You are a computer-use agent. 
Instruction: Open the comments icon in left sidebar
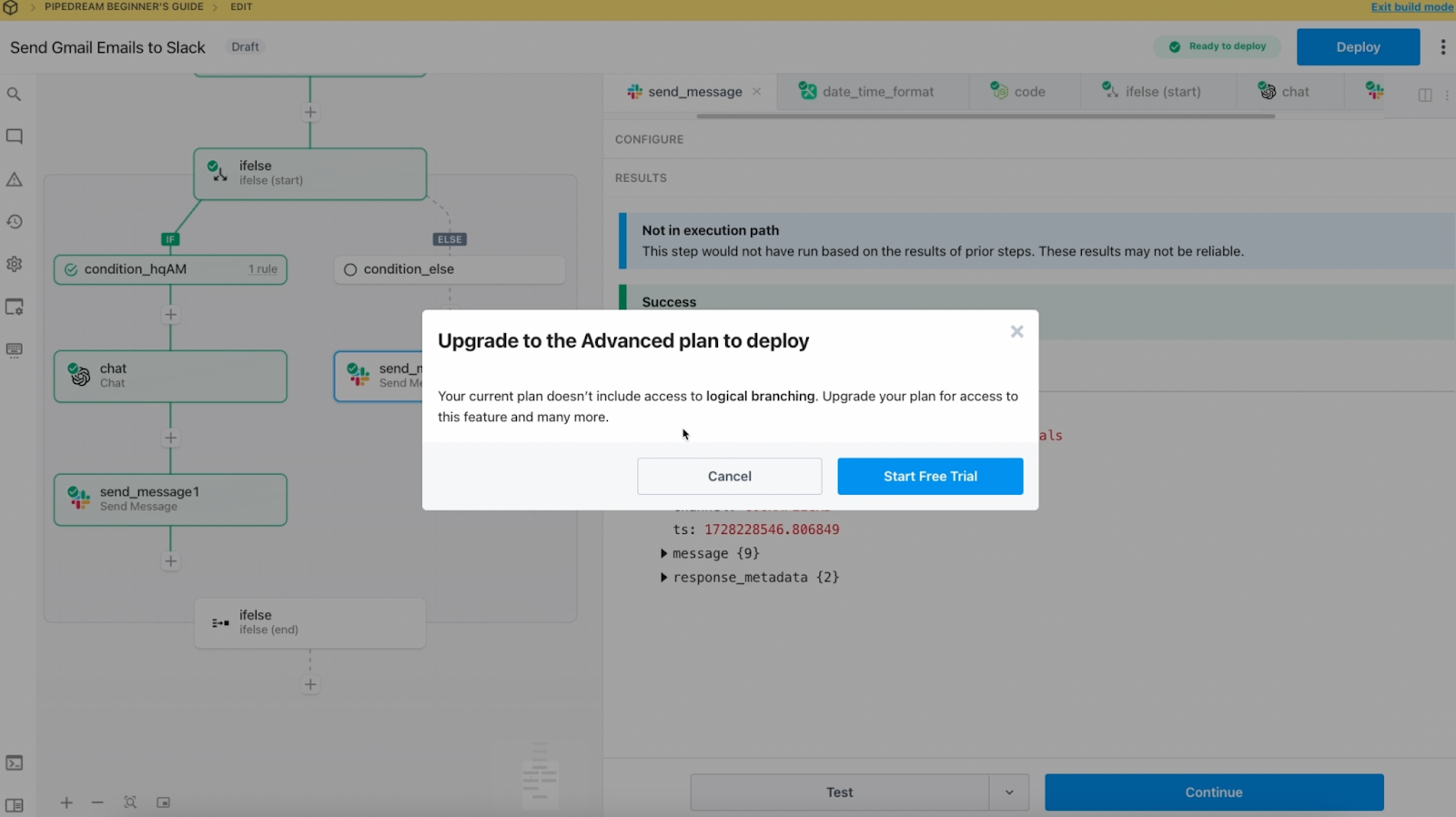[15, 136]
